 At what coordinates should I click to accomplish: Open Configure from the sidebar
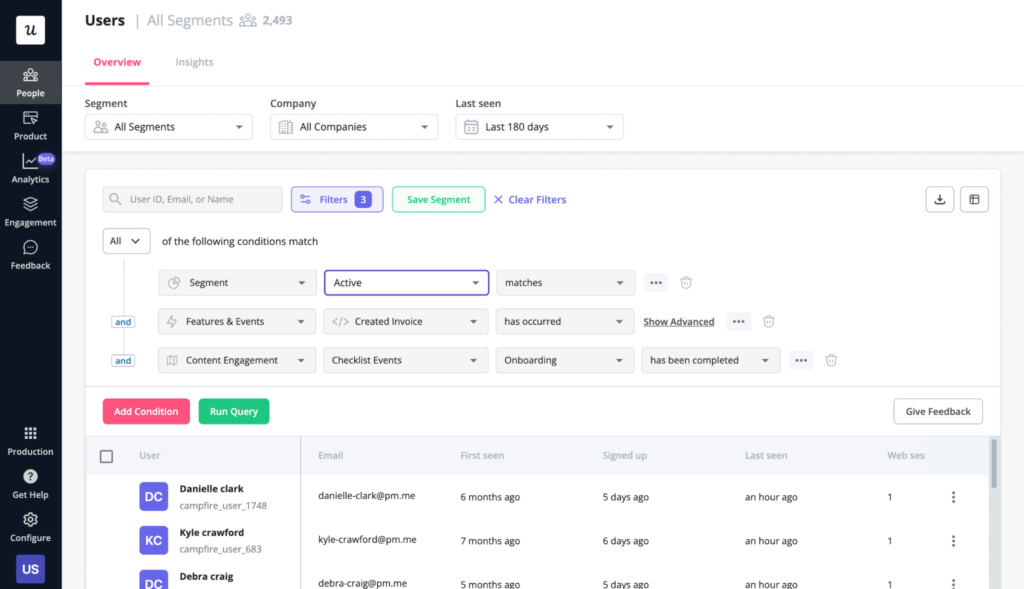pyautogui.click(x=30, y=528)
